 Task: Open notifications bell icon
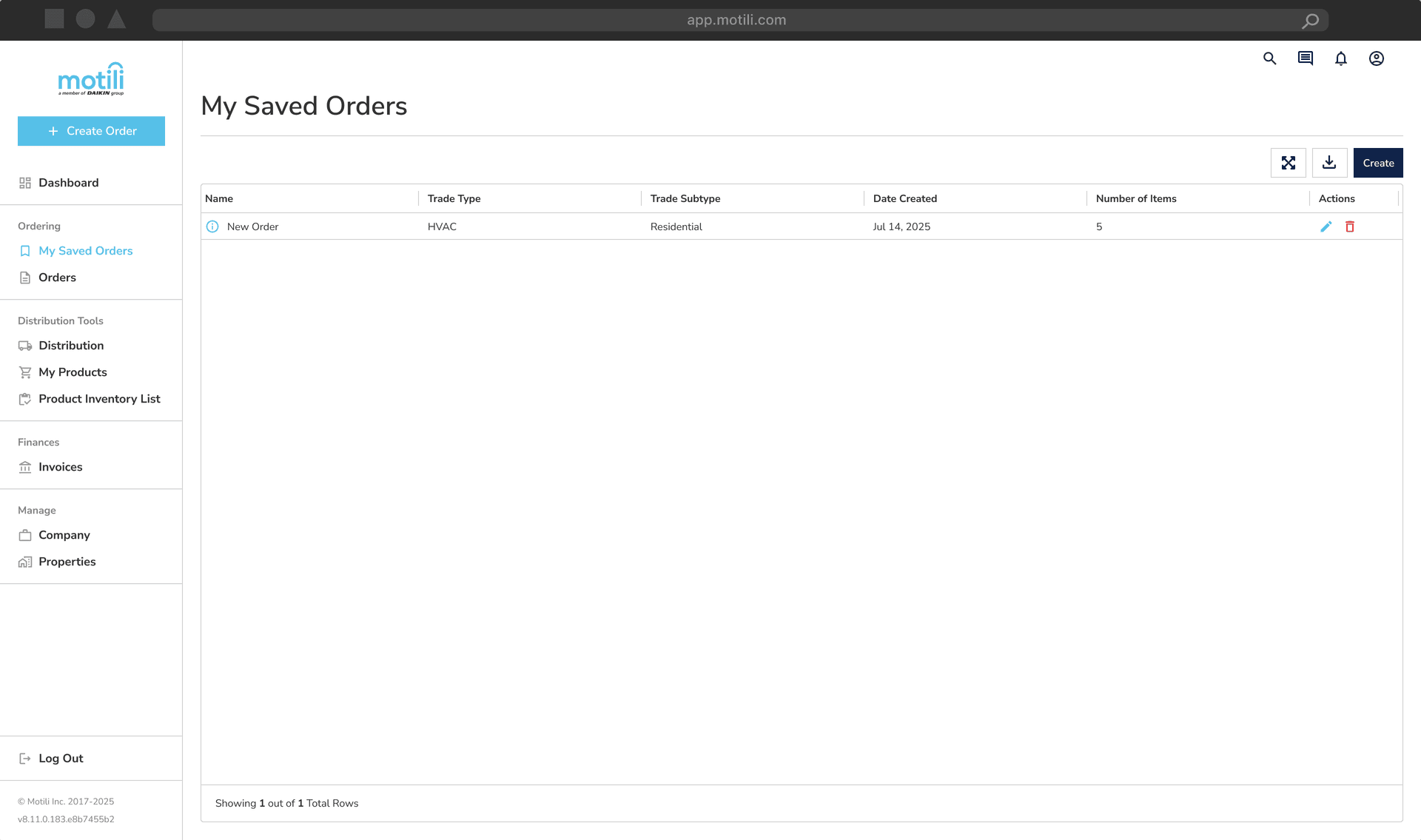point(1340,58)
